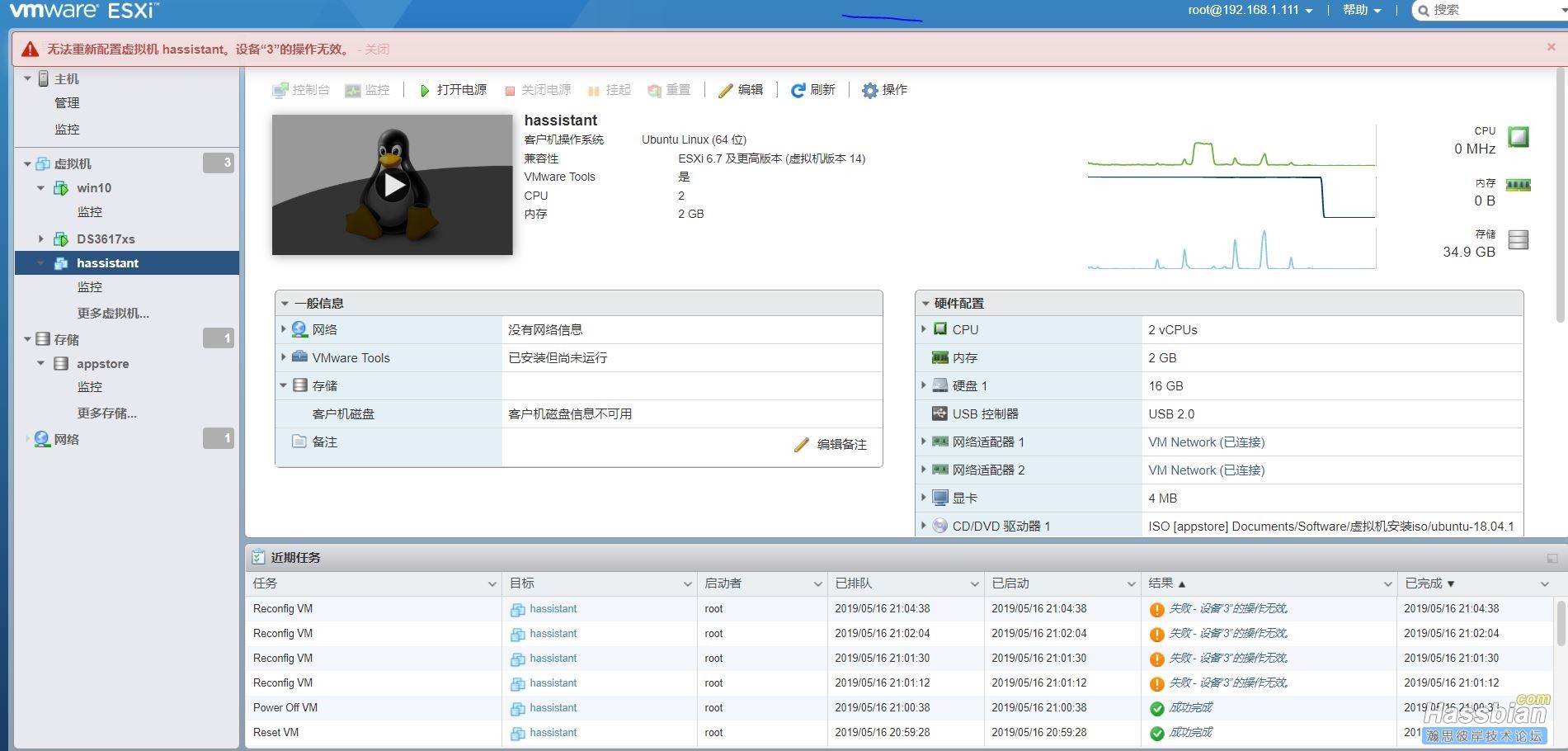Click 成功完成 result for Power Off VM

tap(1190, 708)
